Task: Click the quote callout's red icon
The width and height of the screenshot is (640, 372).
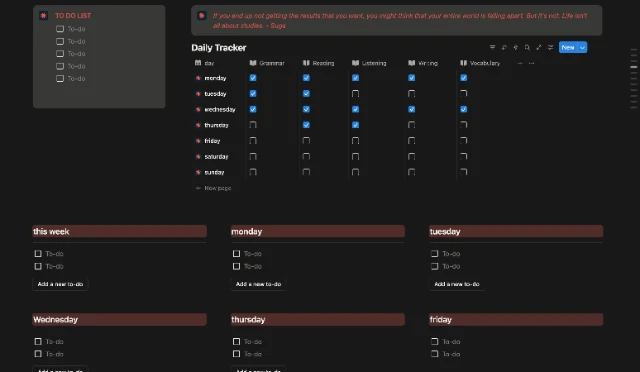Action: (201, 16)
